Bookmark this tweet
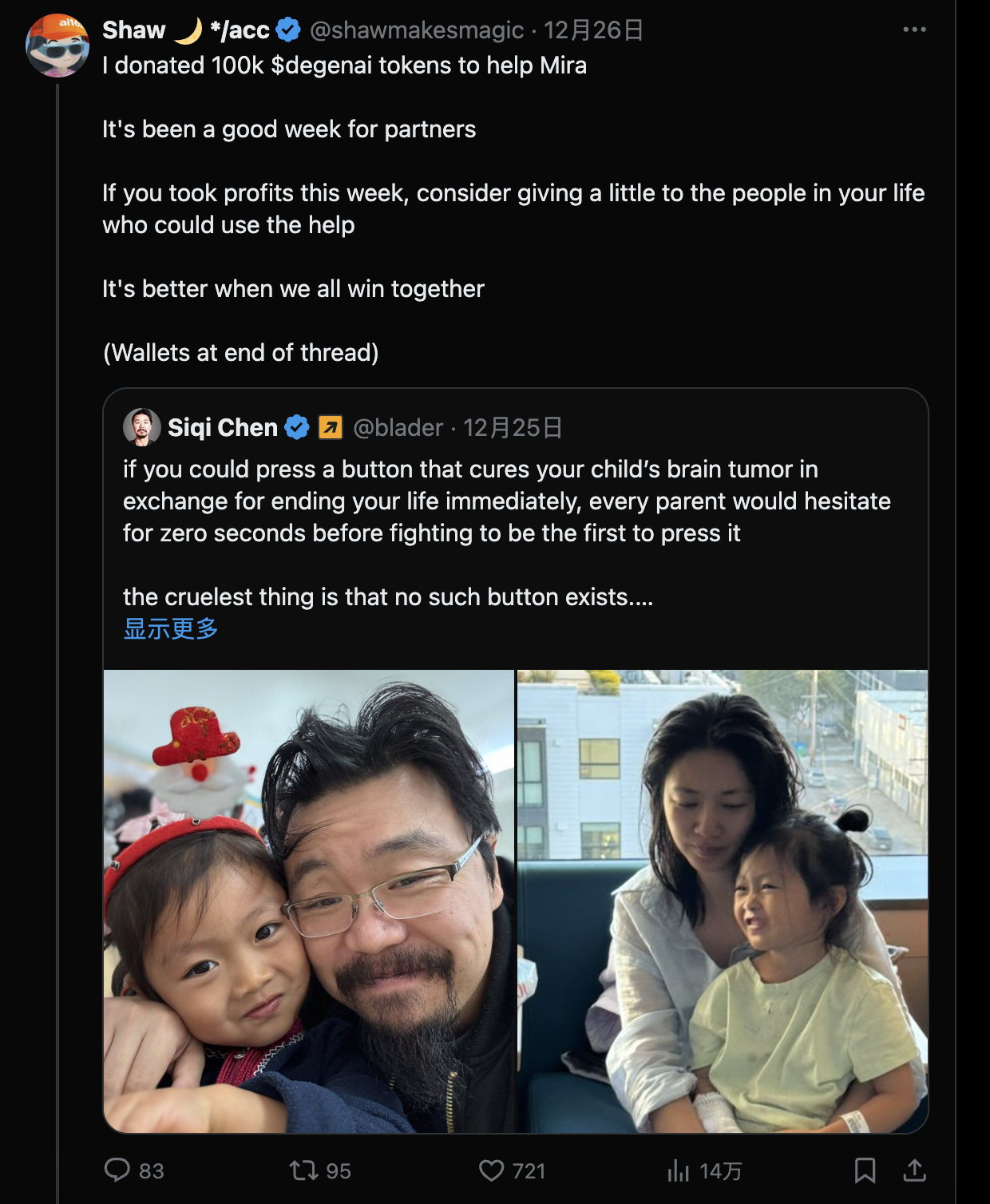This screenshot has height=1204, width=990. (865, 1170)
